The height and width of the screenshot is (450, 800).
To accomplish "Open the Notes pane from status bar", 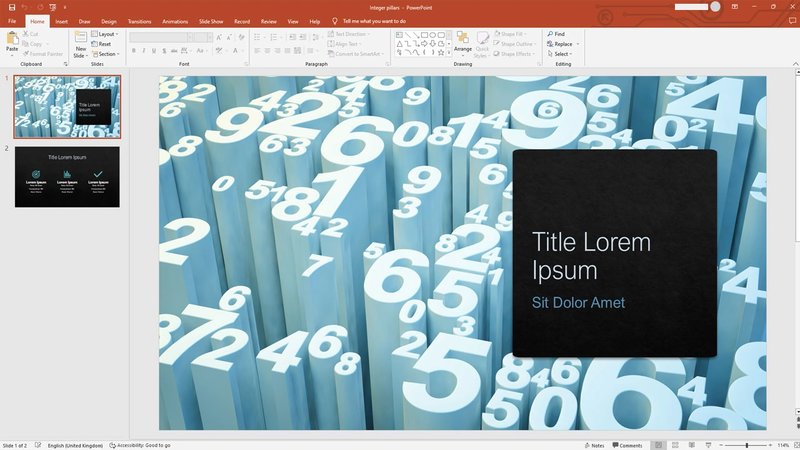I will tap(594, 445).
